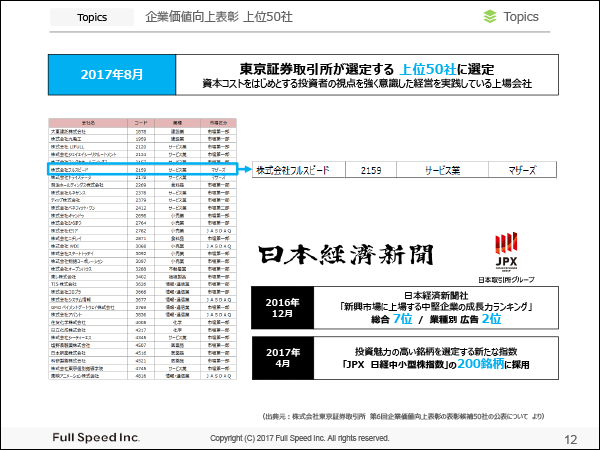600x450 pixels.
Task: Click code 2120 in the table
Action: point(141,147)
